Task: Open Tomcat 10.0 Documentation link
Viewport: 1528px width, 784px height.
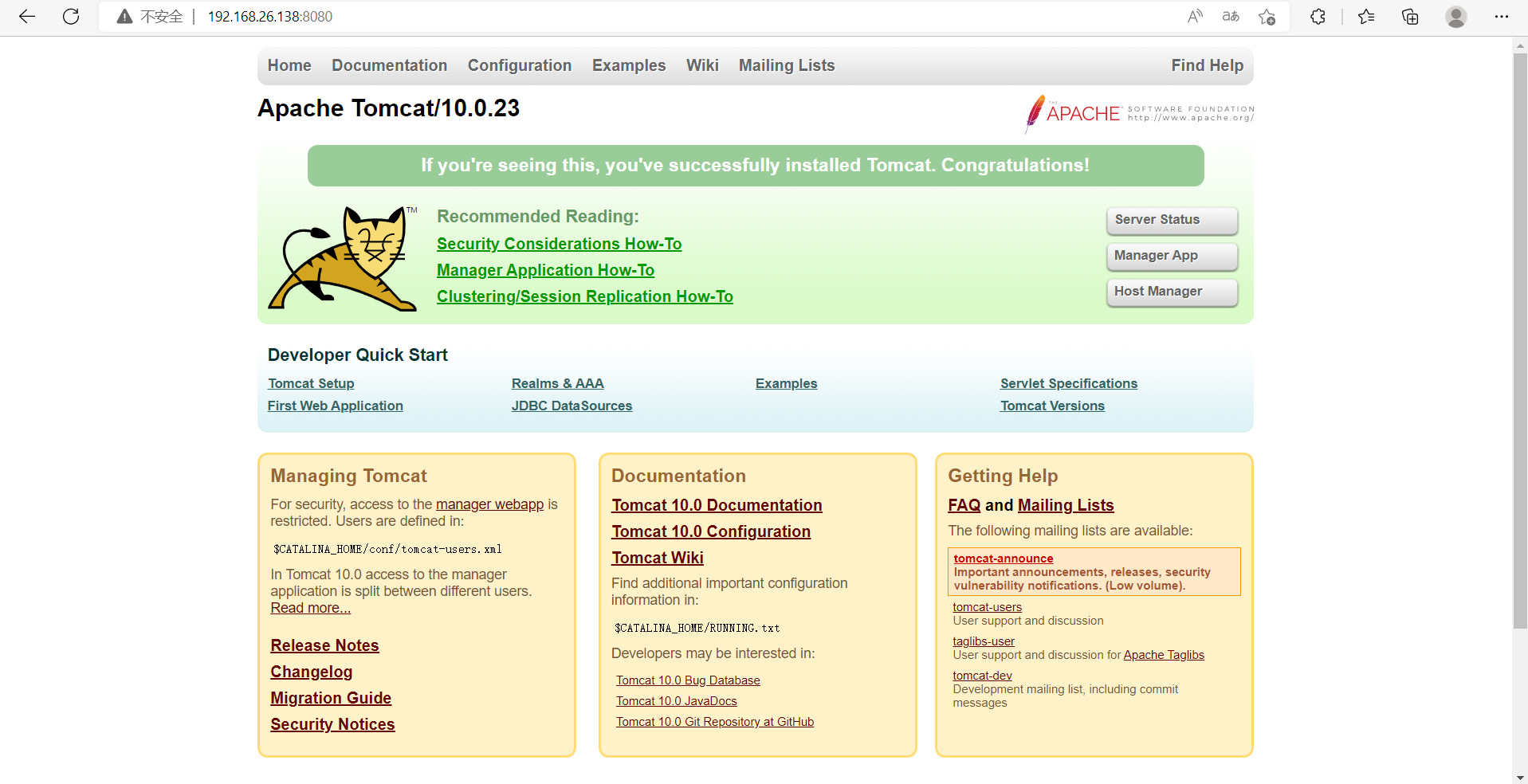Action: [x=717, y=505]
